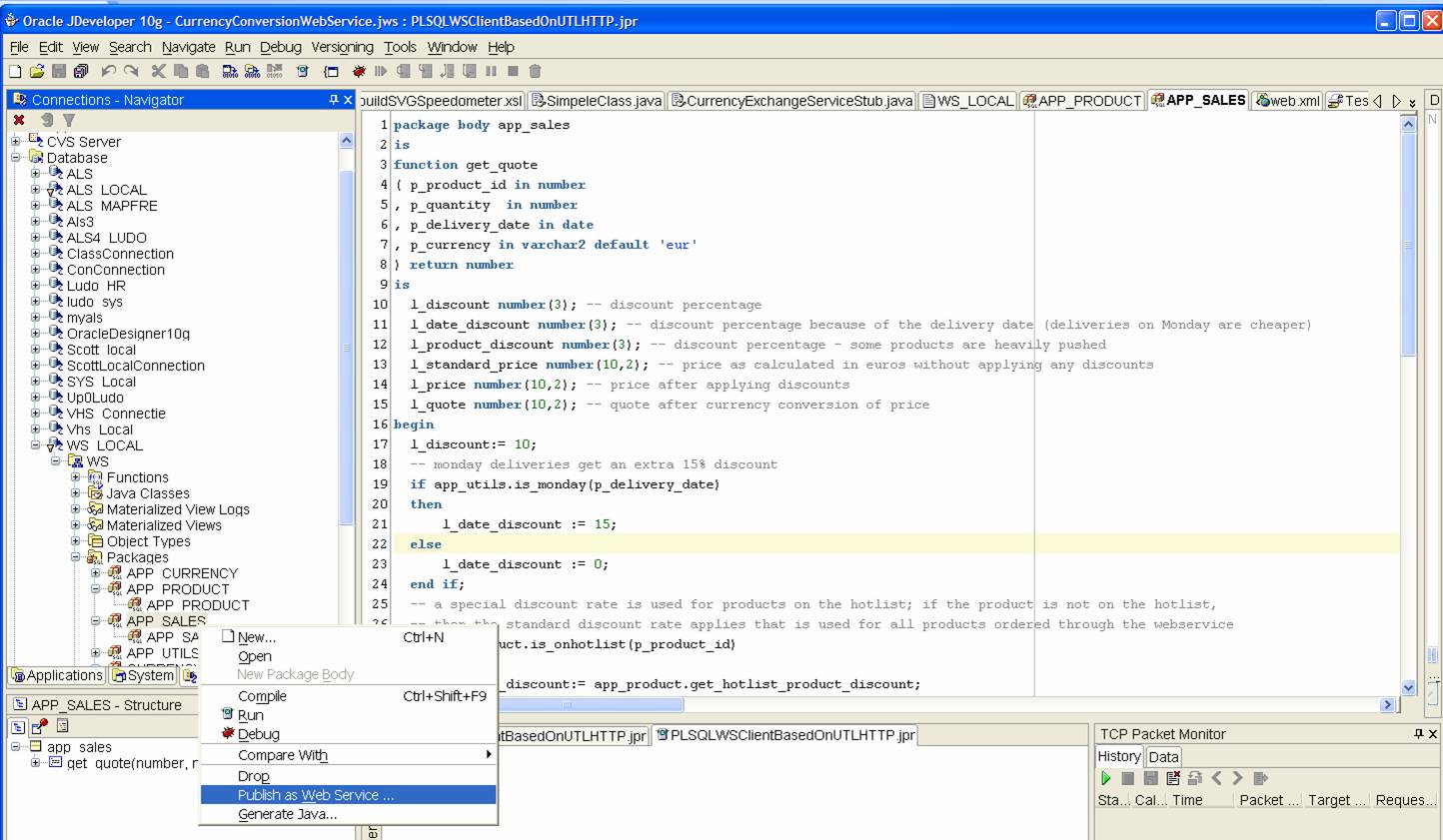This screenshot has width=1443, height=840.
Task: Pin the Connections Navigator panel
Action: [x=334, y=100]
